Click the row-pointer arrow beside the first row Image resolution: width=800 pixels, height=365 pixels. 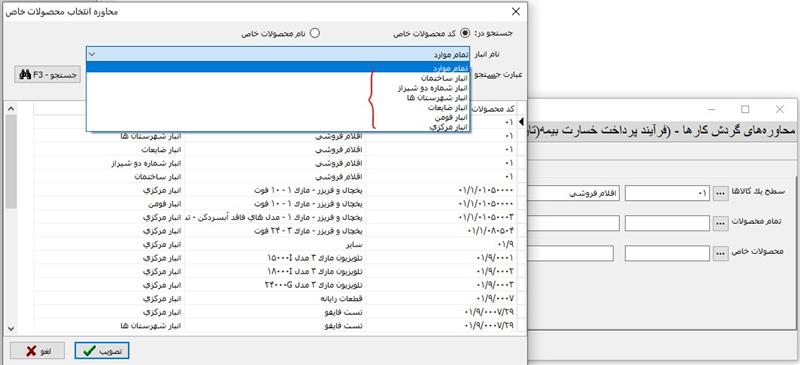click(x=521, y=121)
